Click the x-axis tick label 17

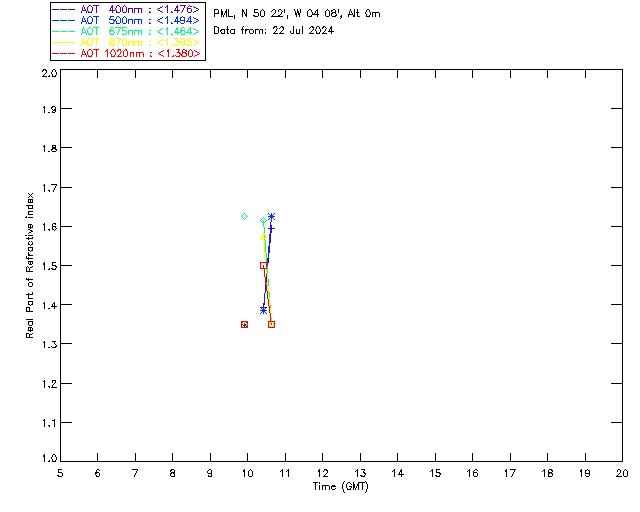coord(510,473)
